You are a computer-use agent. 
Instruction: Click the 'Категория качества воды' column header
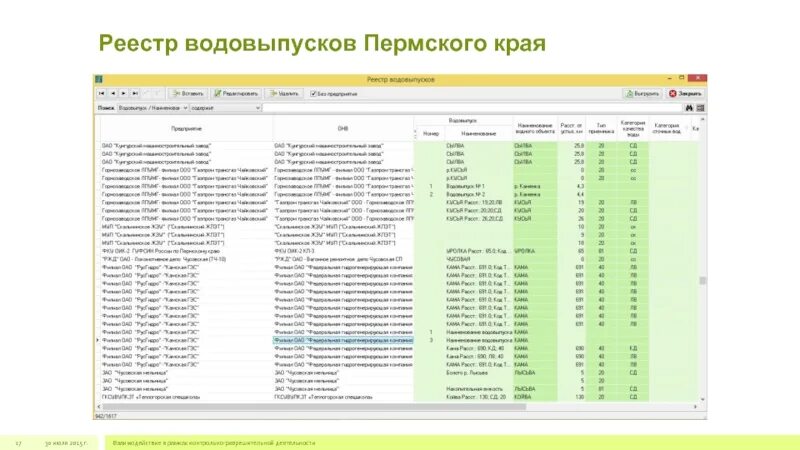point(633,129)
